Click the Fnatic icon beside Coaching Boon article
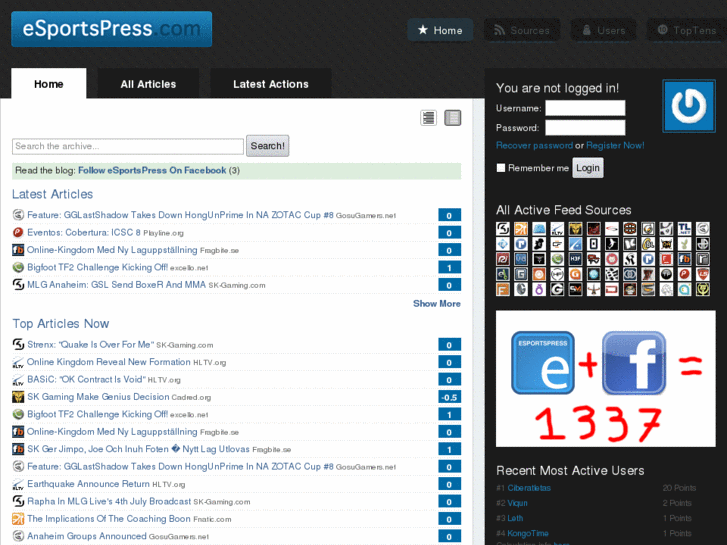 [x=18, y=519]
